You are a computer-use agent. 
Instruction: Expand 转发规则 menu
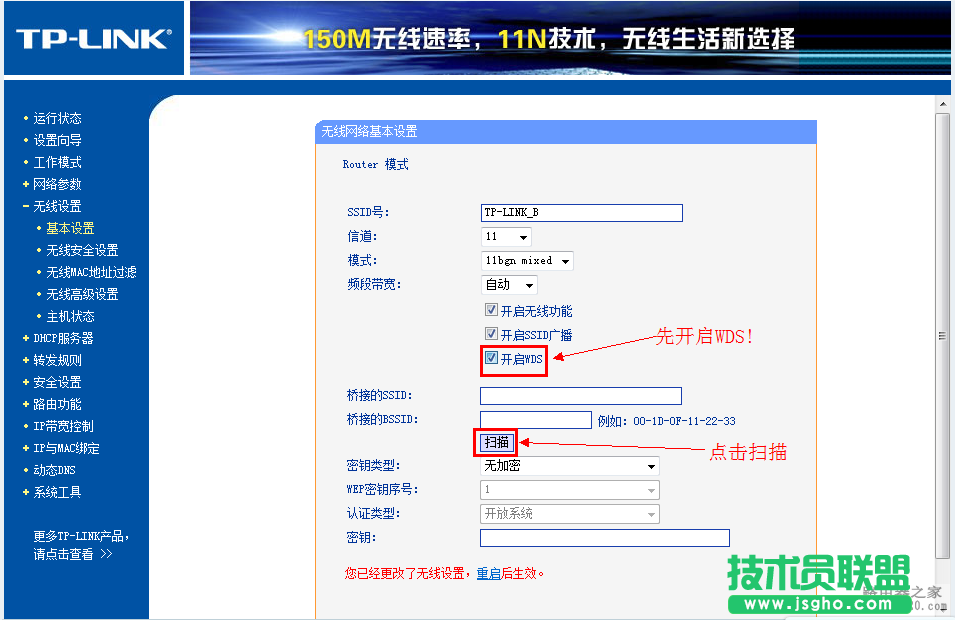point(57,360)
